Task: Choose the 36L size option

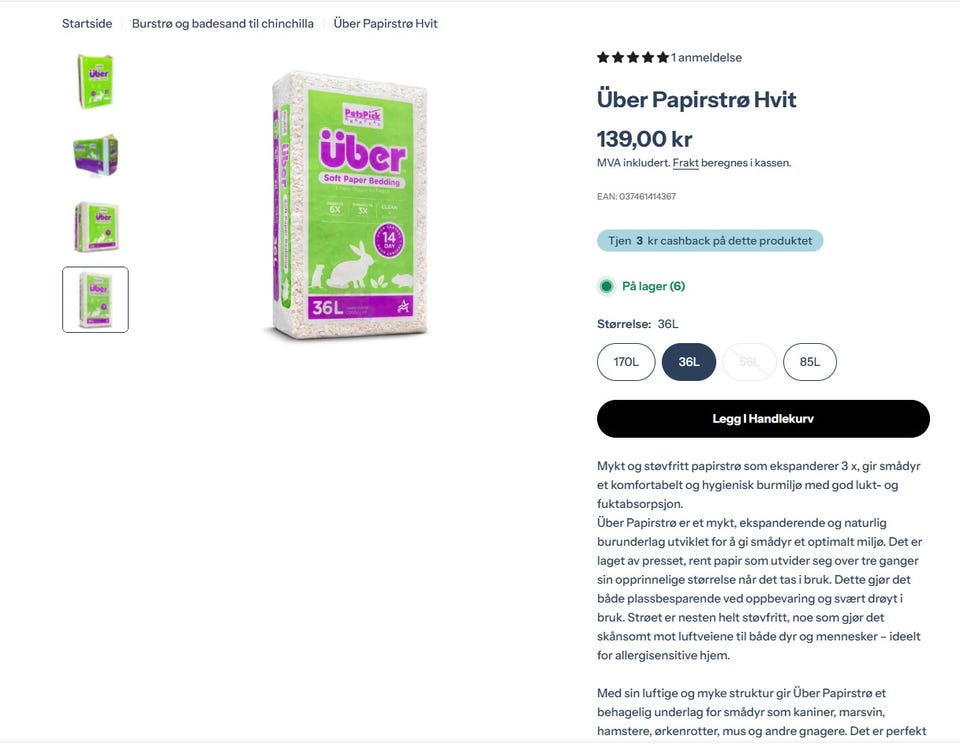Action: click(x=689, y=362)
